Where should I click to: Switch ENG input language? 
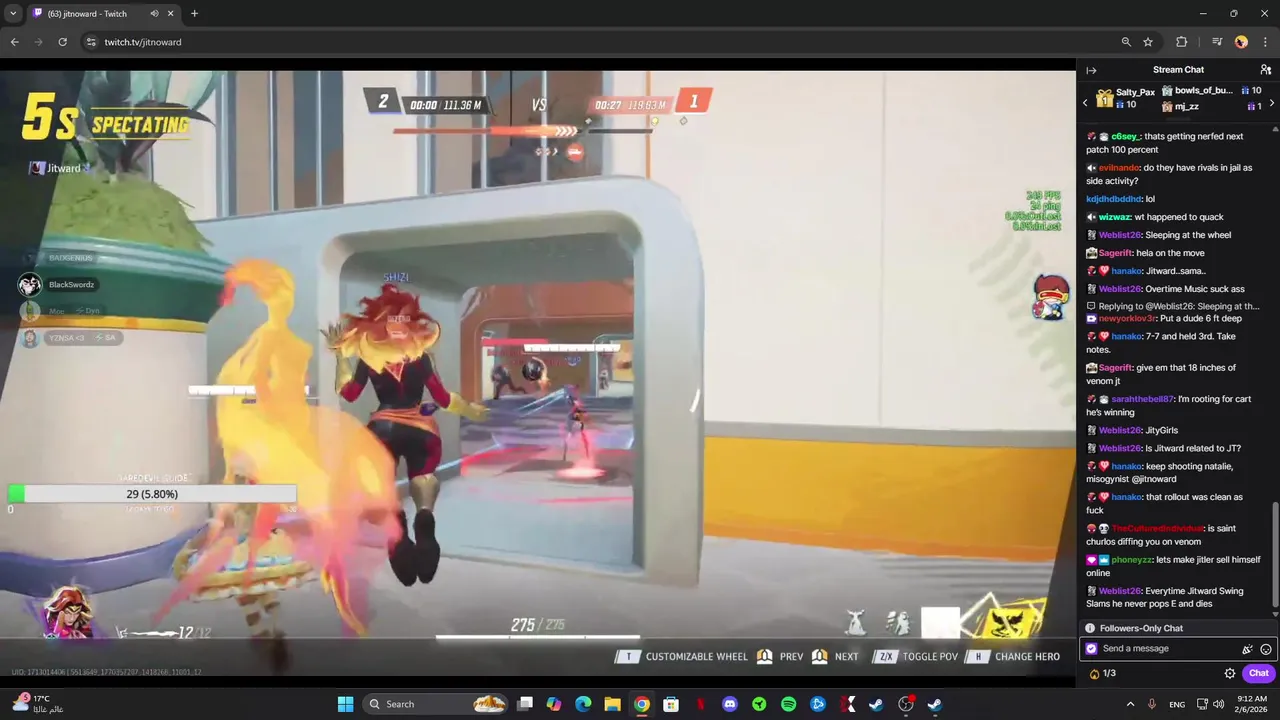[x=1177, y=704]
